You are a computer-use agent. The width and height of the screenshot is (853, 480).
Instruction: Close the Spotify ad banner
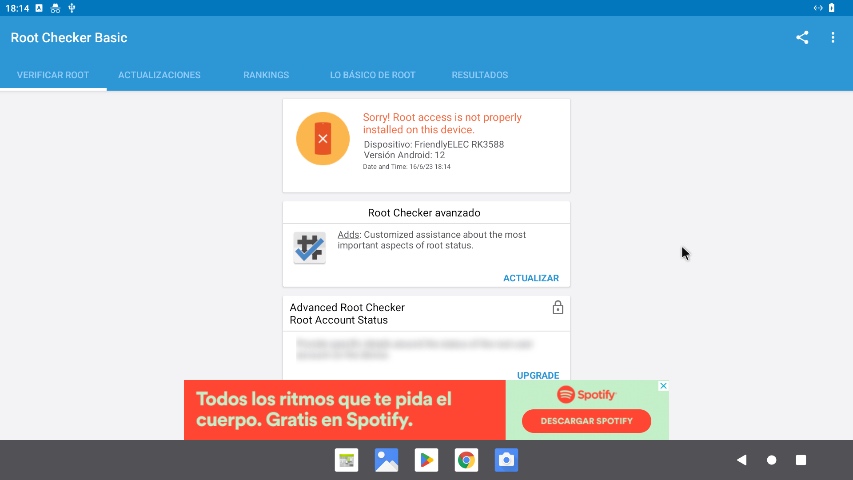[x=663, y=386]
